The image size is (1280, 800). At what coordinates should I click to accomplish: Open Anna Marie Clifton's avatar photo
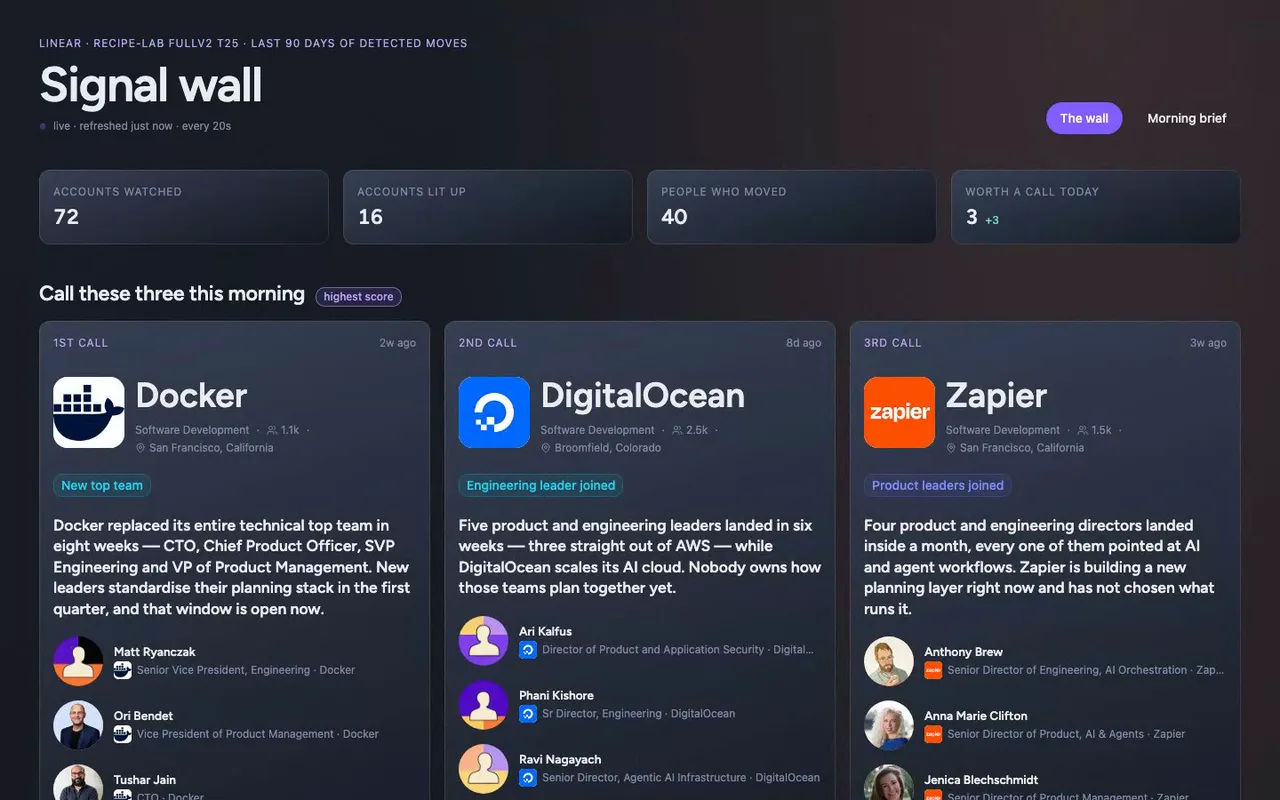[889, 725]
